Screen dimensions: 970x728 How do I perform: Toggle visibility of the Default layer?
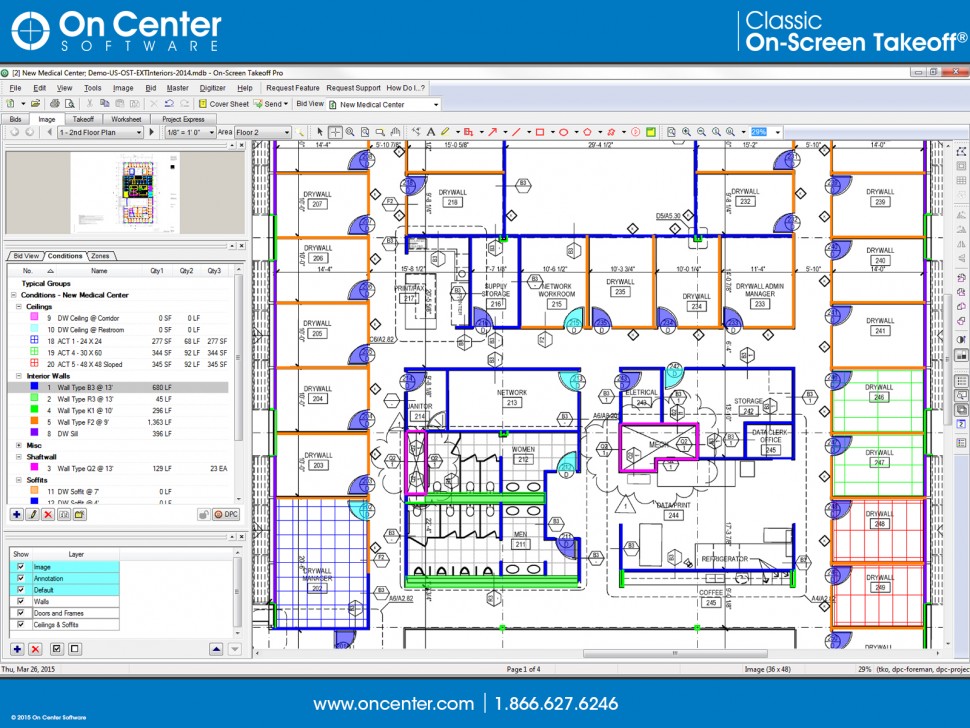[21, 590]
